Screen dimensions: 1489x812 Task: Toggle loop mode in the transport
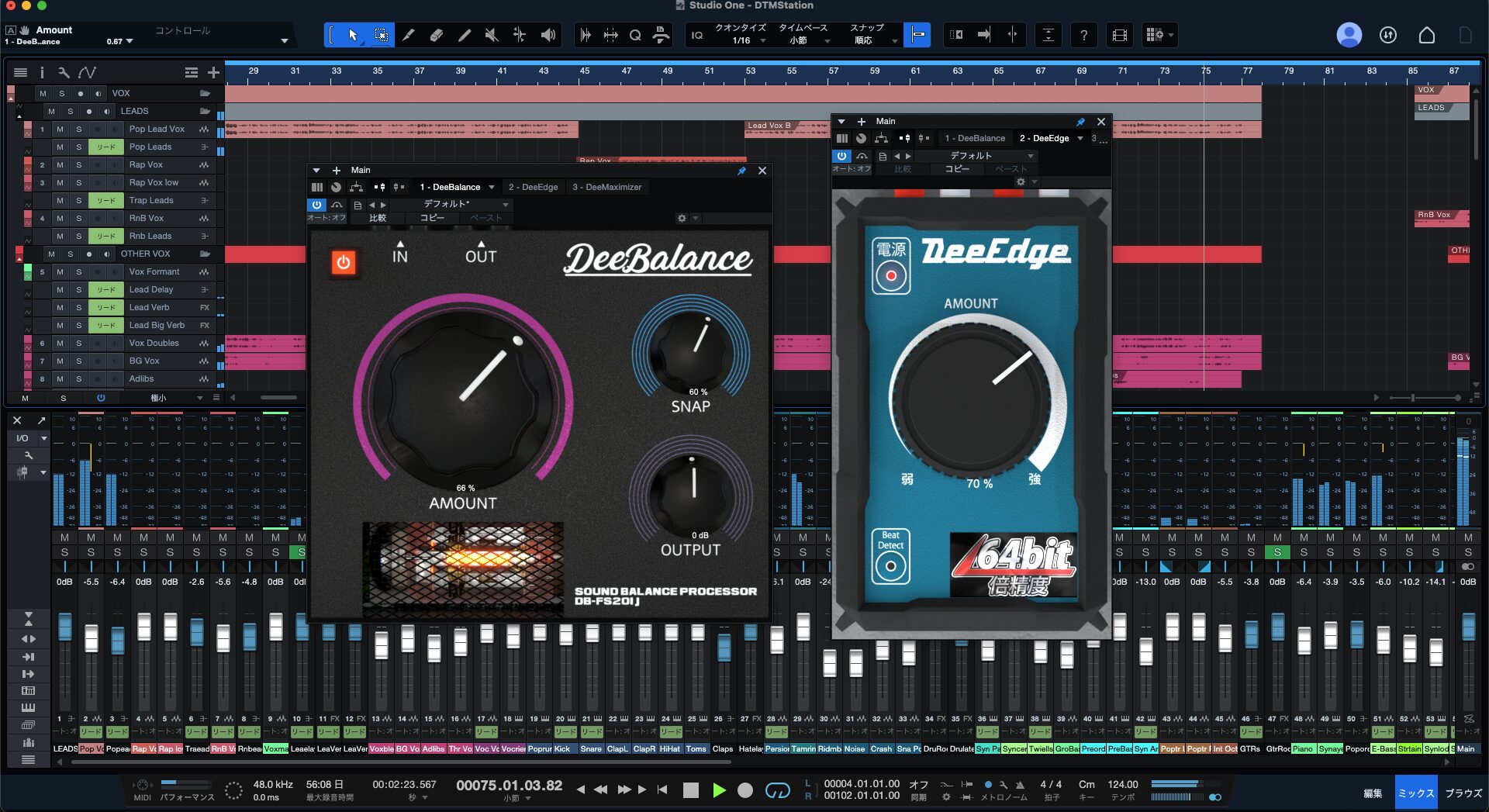click(777, 790)
